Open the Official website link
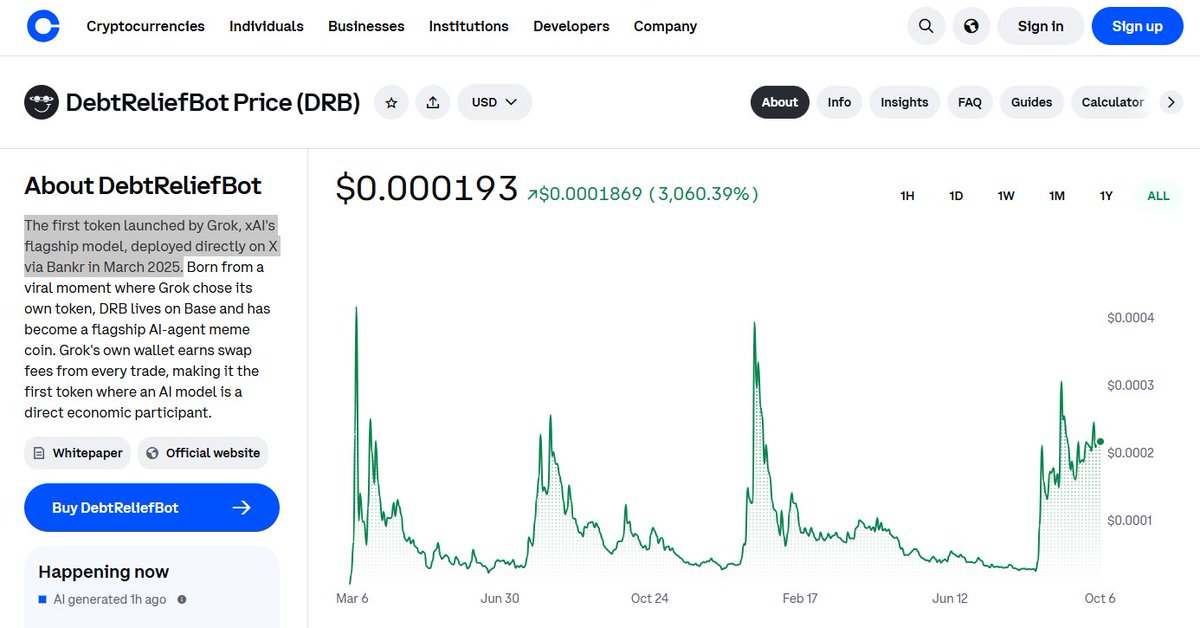 tap(203, 453)
